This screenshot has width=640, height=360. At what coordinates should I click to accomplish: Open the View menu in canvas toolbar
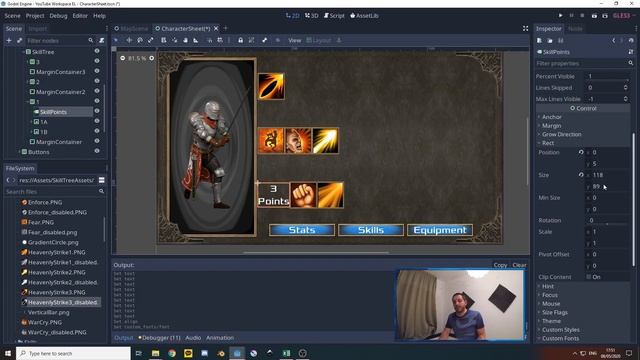(294, 40)
